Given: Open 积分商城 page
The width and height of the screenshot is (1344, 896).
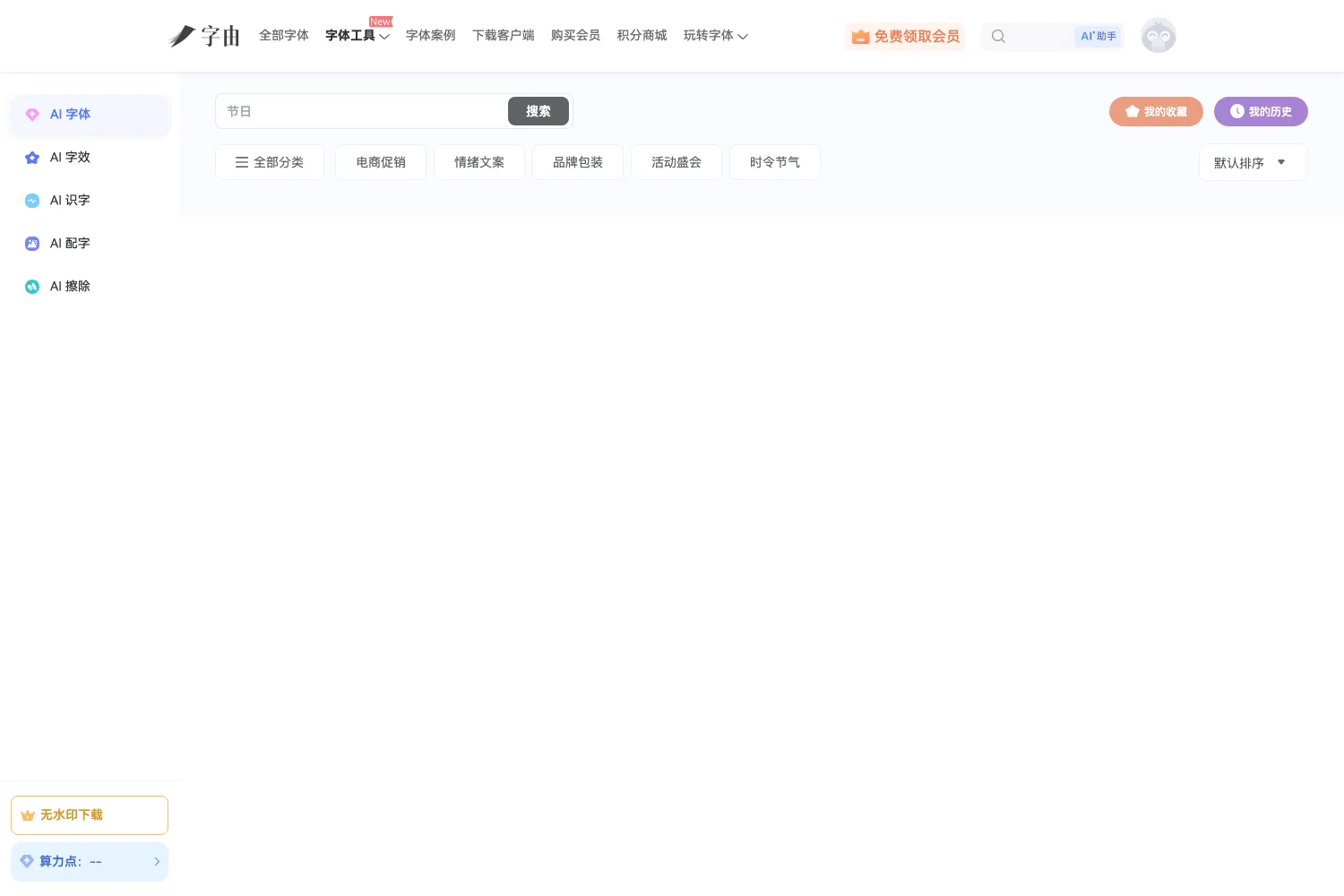Looking at the screenshot, I should pyautogui.click(x=642, y=36).
